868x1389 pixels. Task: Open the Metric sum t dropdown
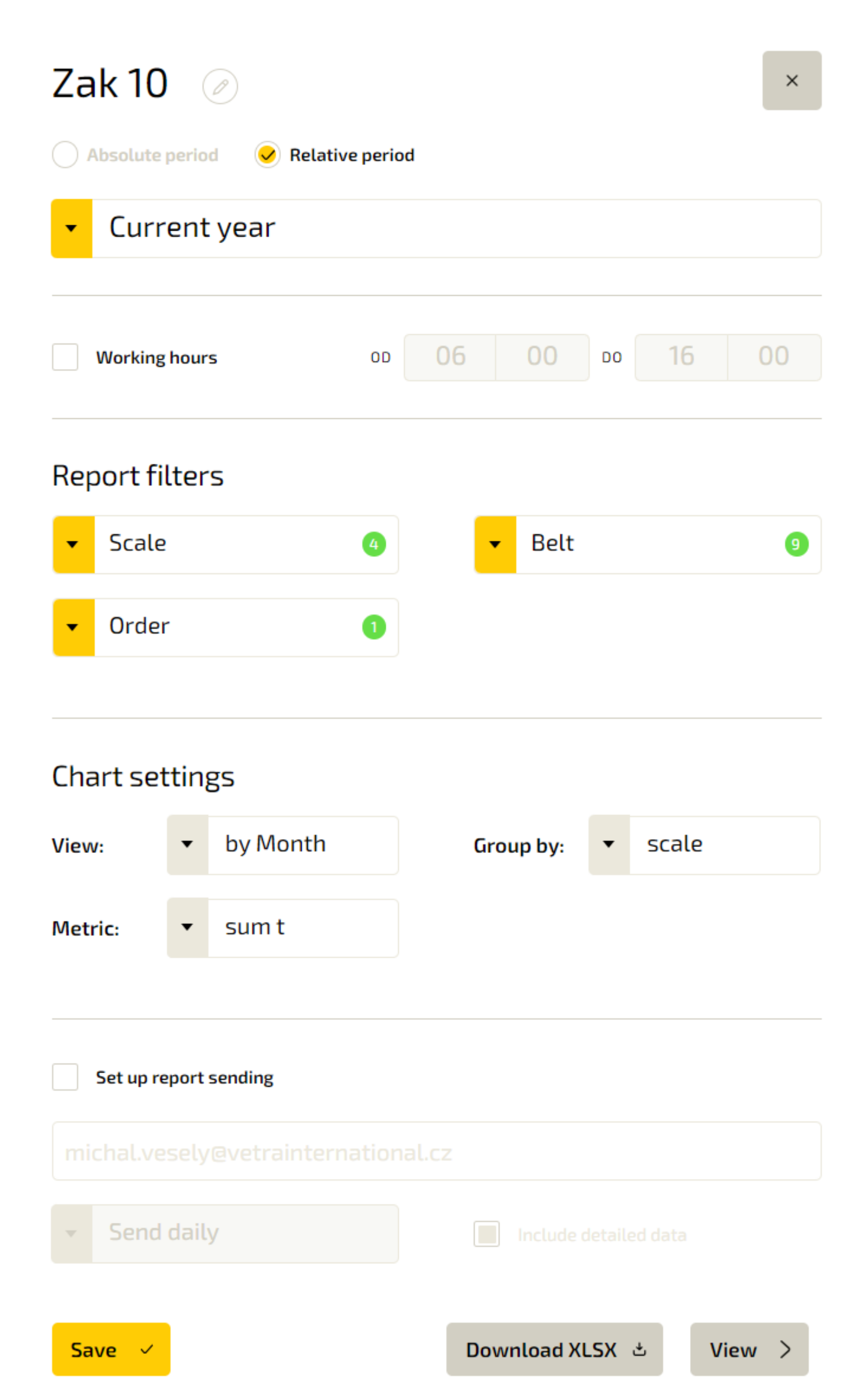pyautogui.click(x=283, y=927)
